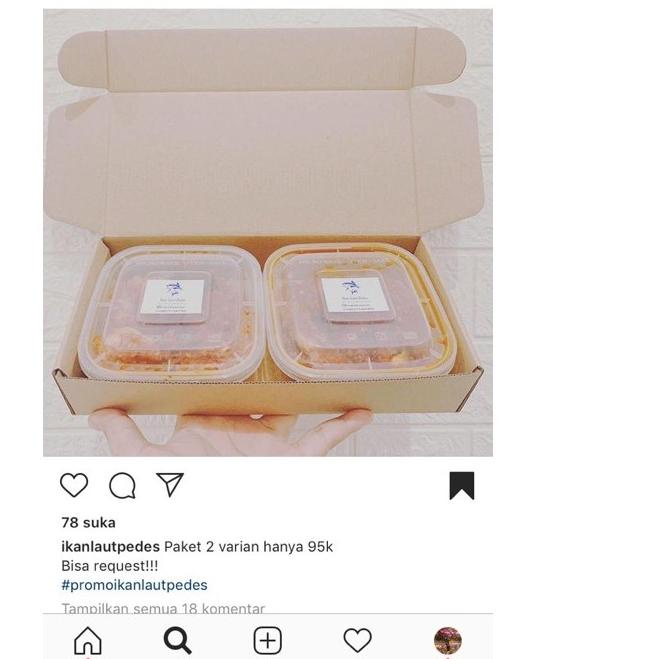This screenshot has width=659, height=659.
Task: View the list behind "78 suka"
Action: pos(88,523)
